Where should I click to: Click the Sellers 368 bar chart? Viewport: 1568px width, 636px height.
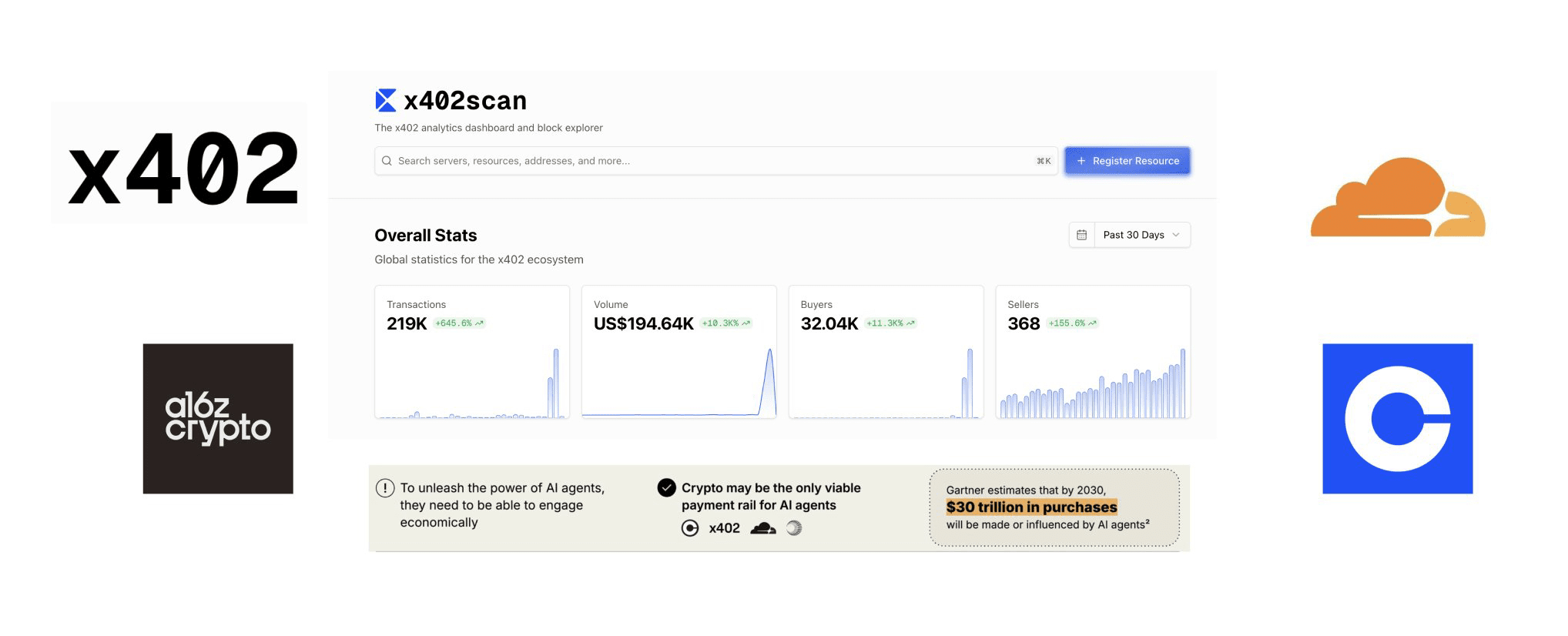coord(1092,385)
